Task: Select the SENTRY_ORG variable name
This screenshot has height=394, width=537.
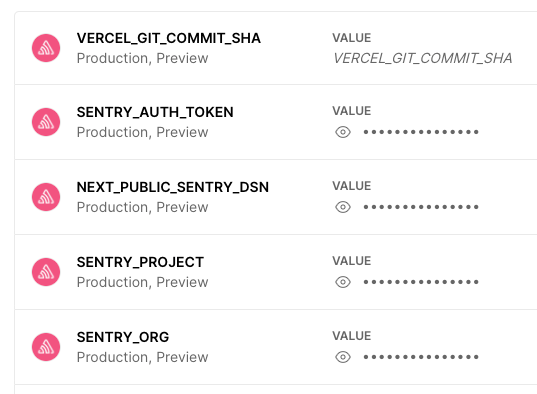Action: pos(123,337)
